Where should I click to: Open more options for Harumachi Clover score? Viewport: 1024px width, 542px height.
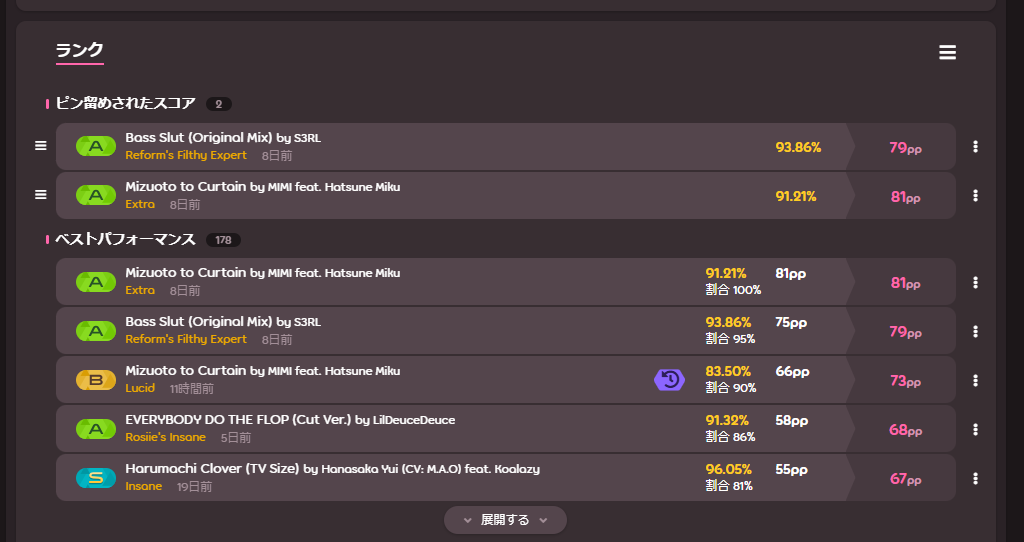975,478
